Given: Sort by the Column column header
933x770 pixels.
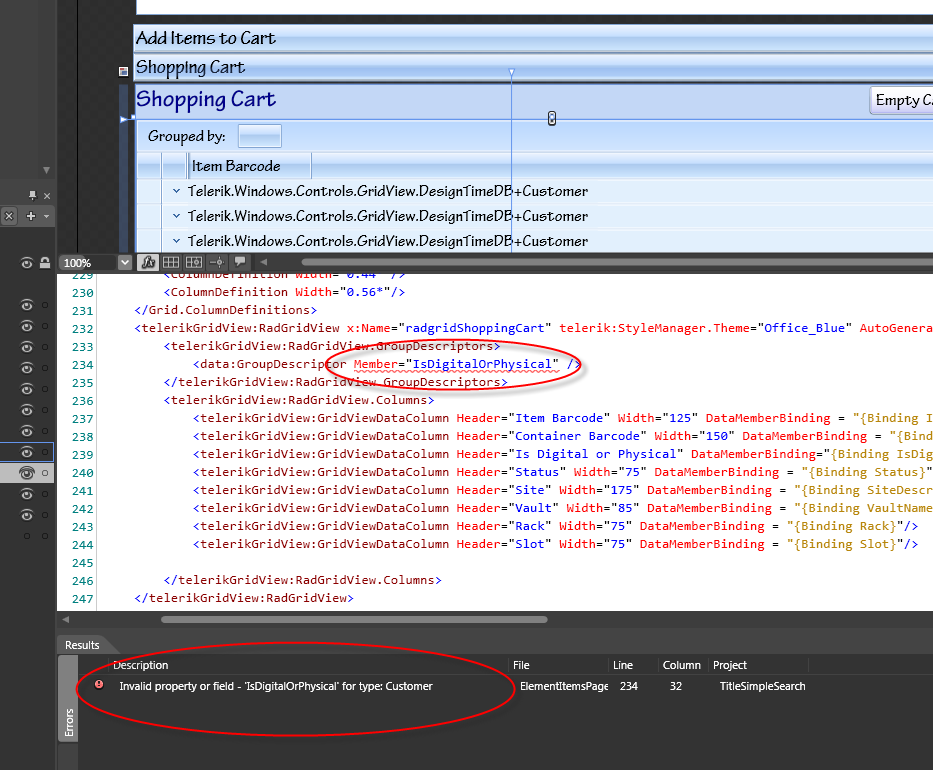Looking at the screenshot, I should click(x=682, y=665).
